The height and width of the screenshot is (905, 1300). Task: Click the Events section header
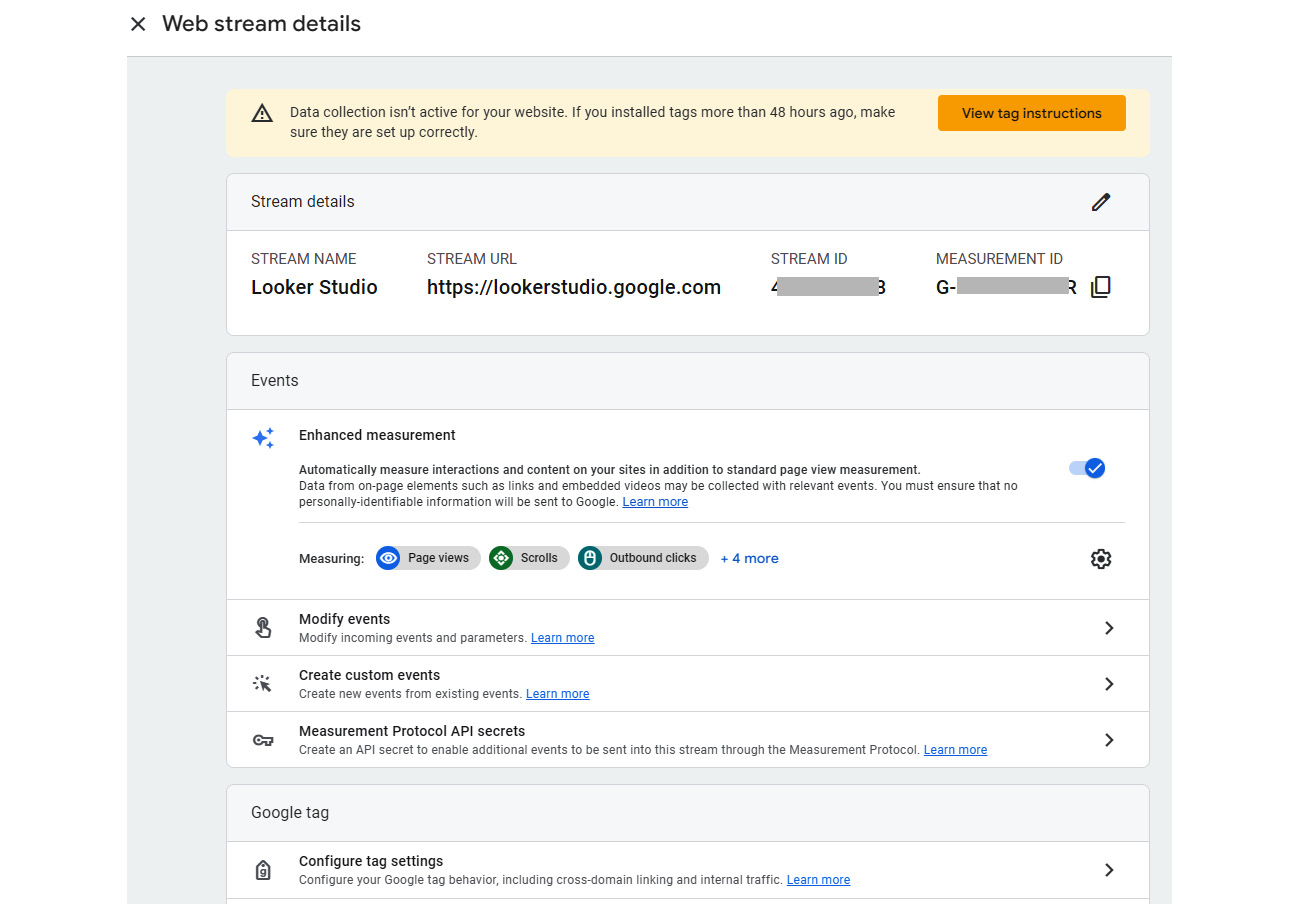tap(275, 381)
